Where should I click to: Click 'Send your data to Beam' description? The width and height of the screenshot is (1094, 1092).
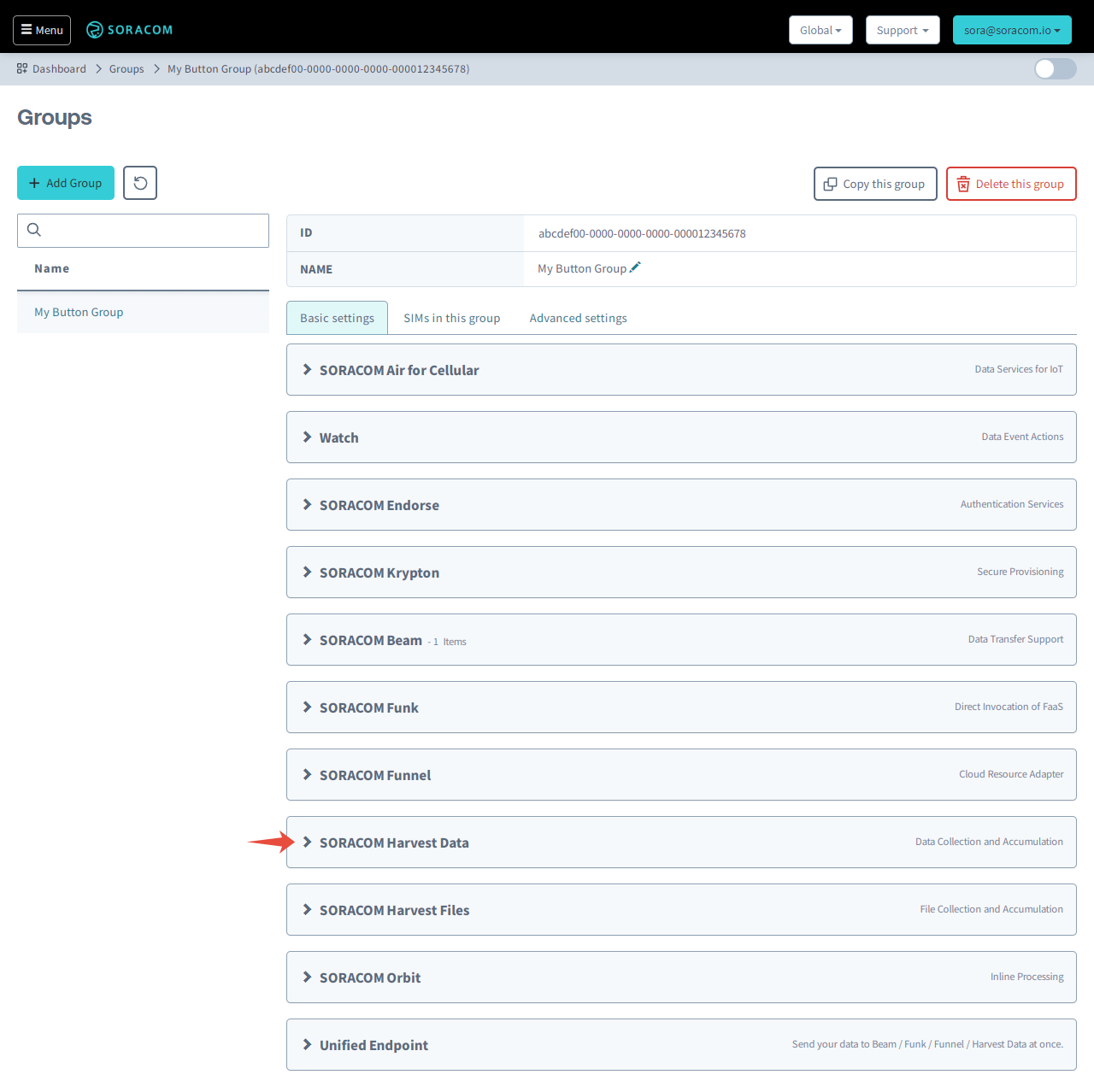928,1044
